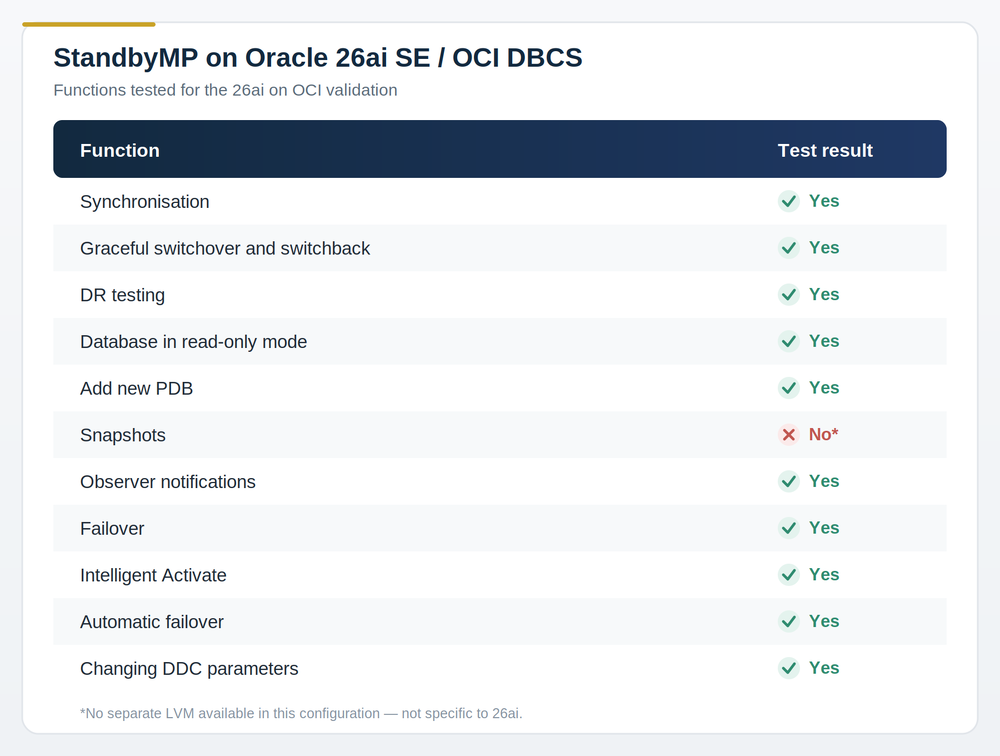The width and height of the screenshot is (1000, 756).
Task: Click 'Observer notifications' text
Action: coord(168,482)
